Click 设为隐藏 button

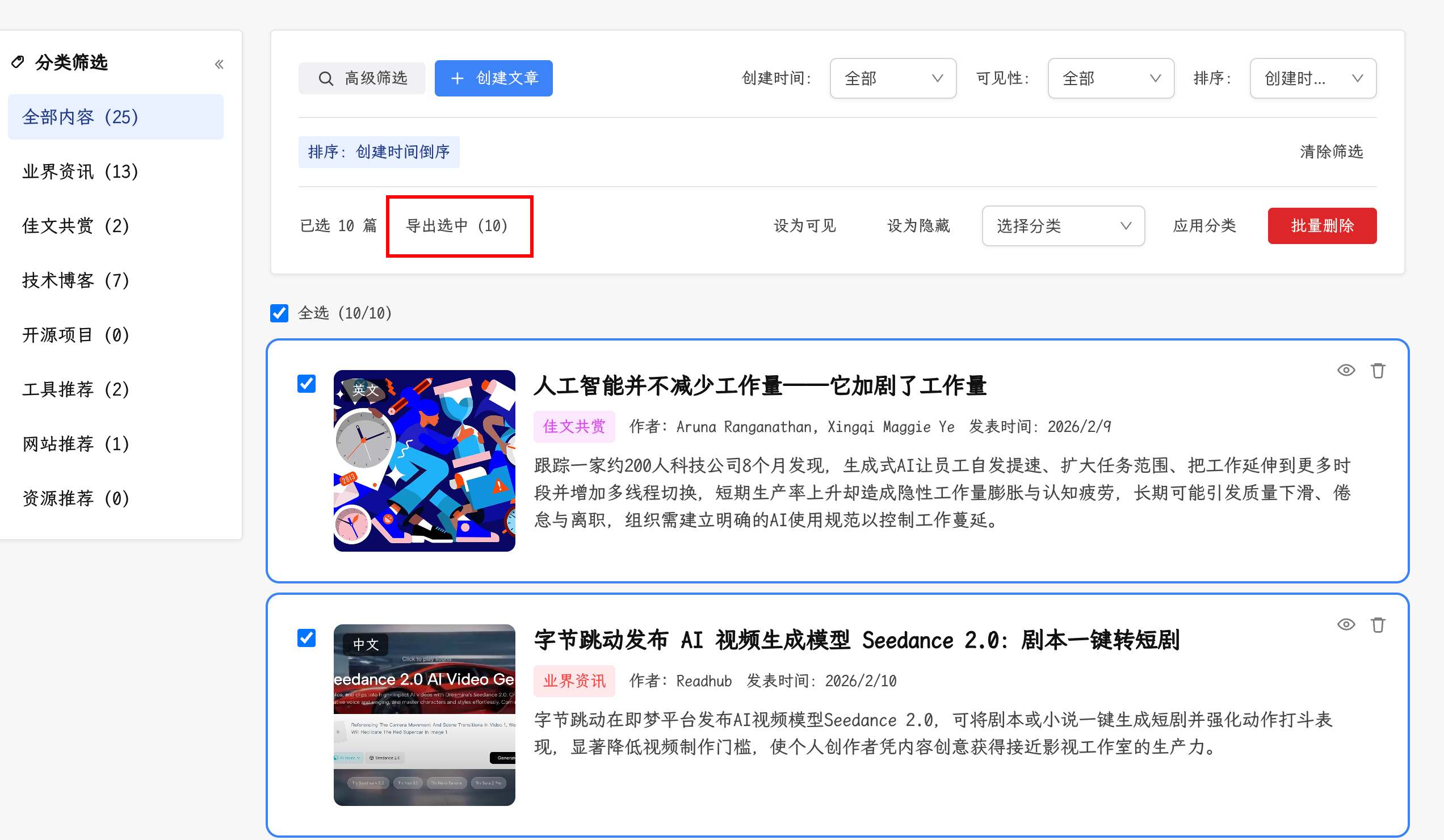918,226
